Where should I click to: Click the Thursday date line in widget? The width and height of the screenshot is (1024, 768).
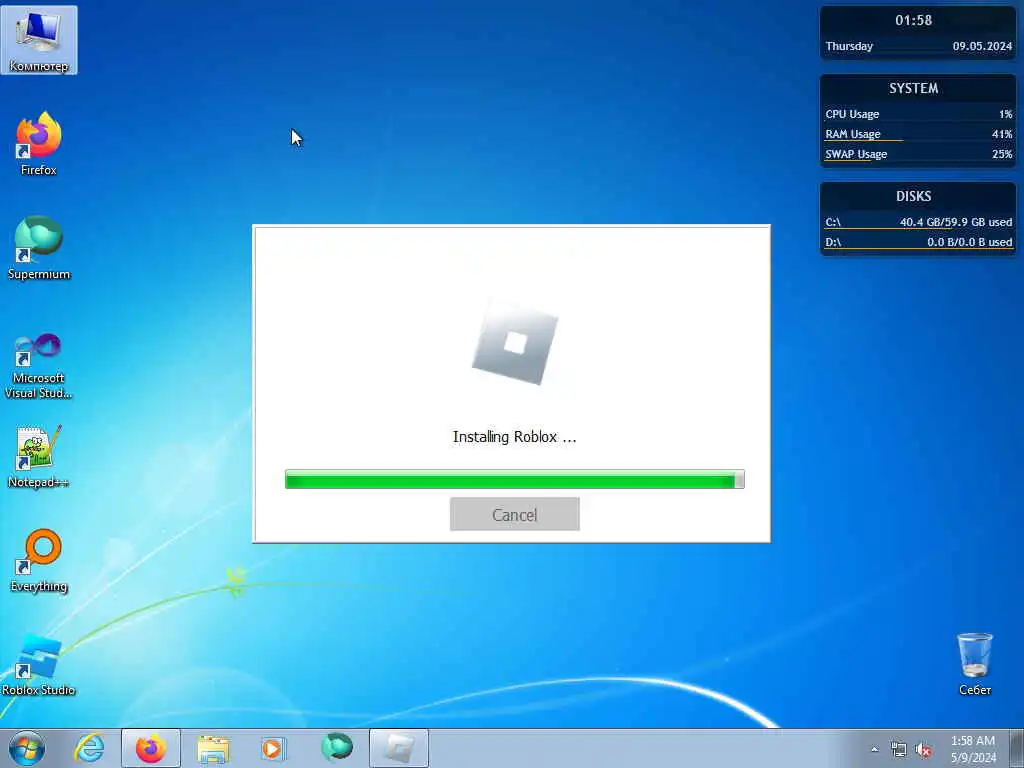pos(918,46)
